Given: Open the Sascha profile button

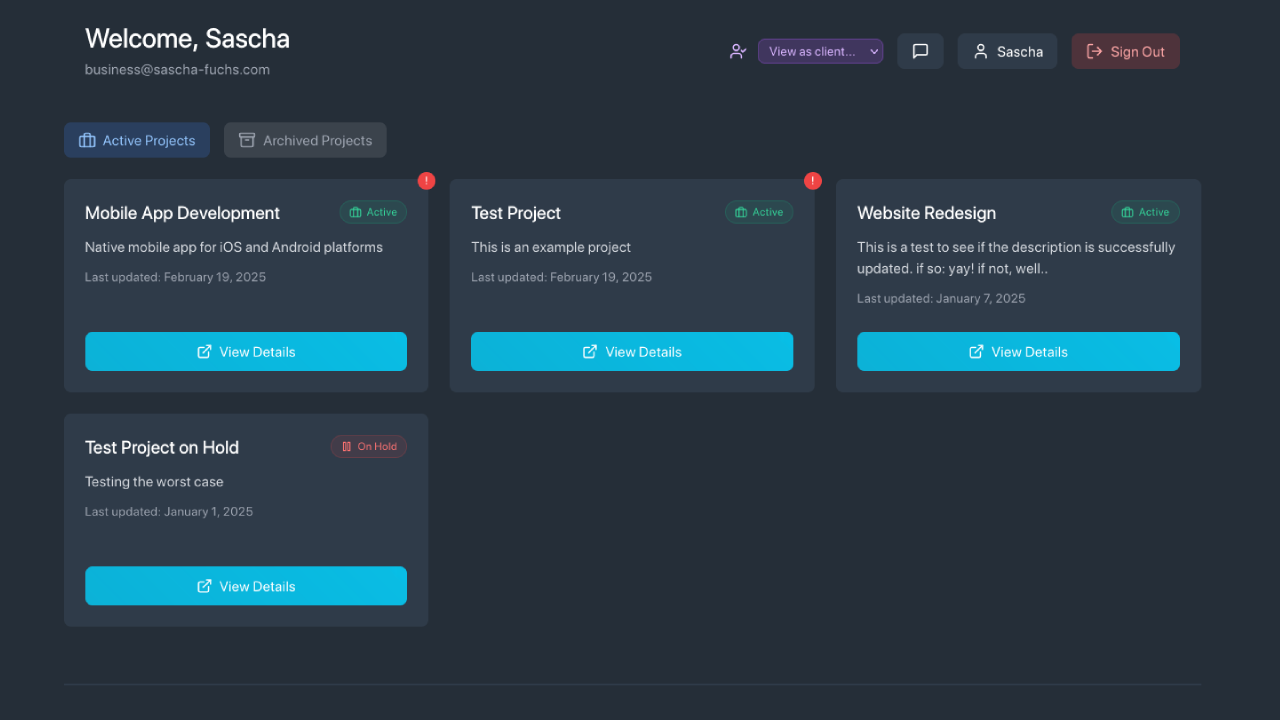Looking at the screenshot, I should click(1007, 51).
